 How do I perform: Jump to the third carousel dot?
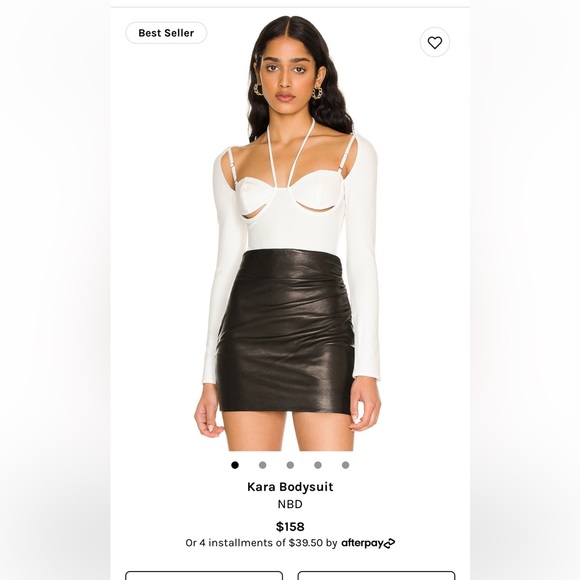(290, 465)
